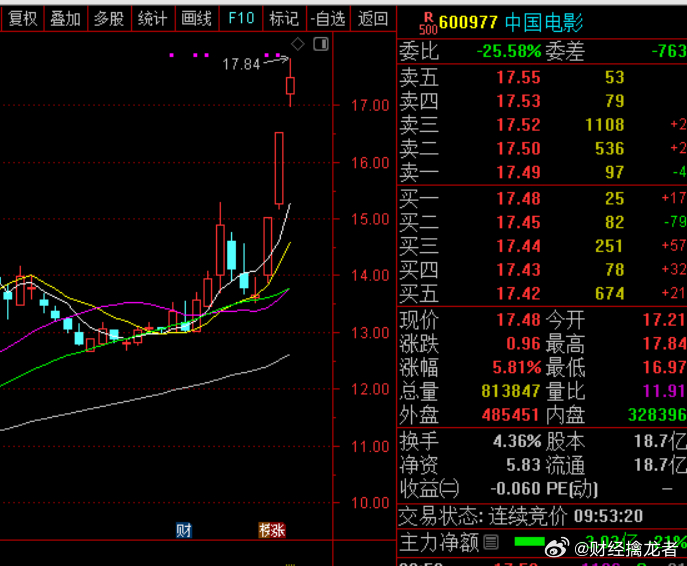Click 外盘 value 485451
The image size is (687, 566).
(510, 414)
